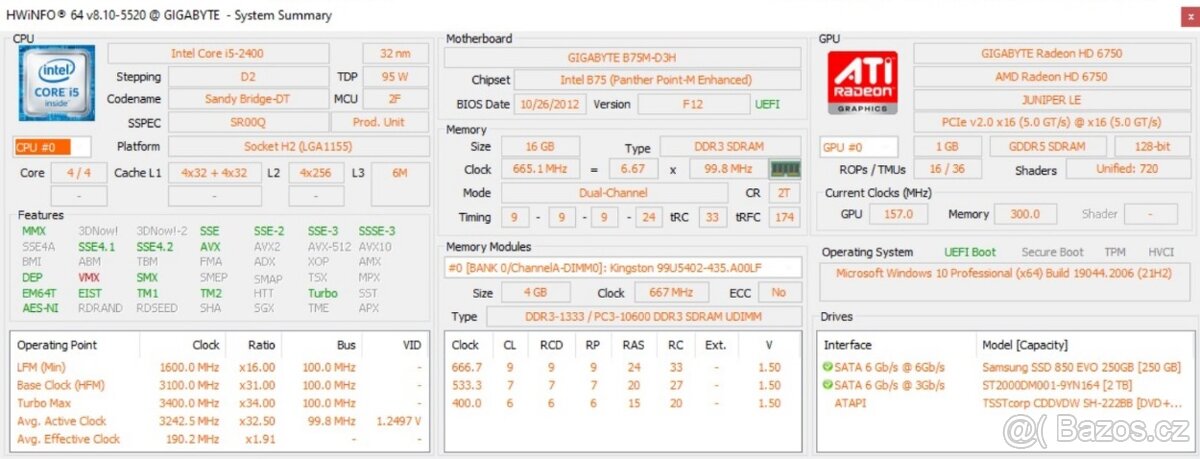Click the Cache L1 4x32 + 4x32 value
Viewport: 1200px width, 459px height.
coord(214,173)
